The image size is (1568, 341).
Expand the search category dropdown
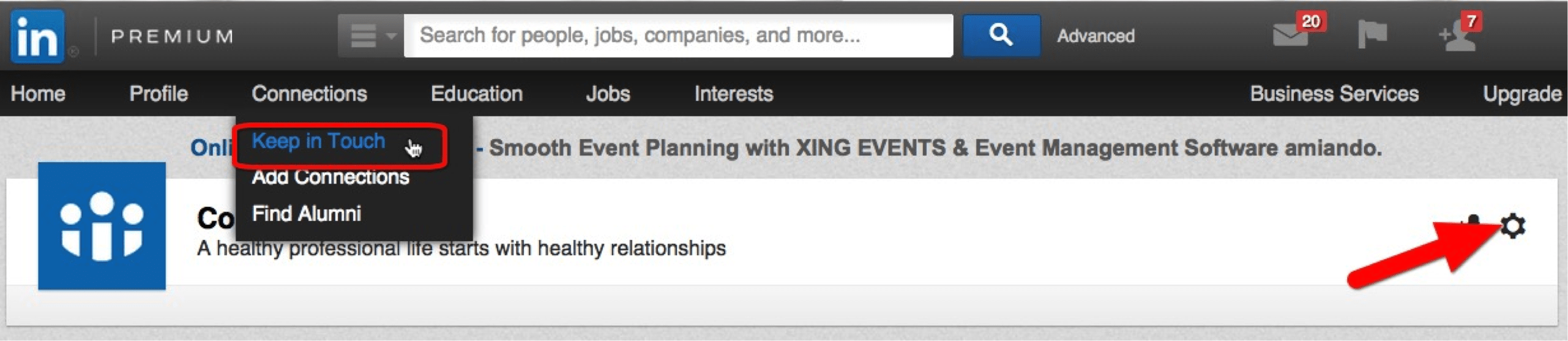click(371, 36)
